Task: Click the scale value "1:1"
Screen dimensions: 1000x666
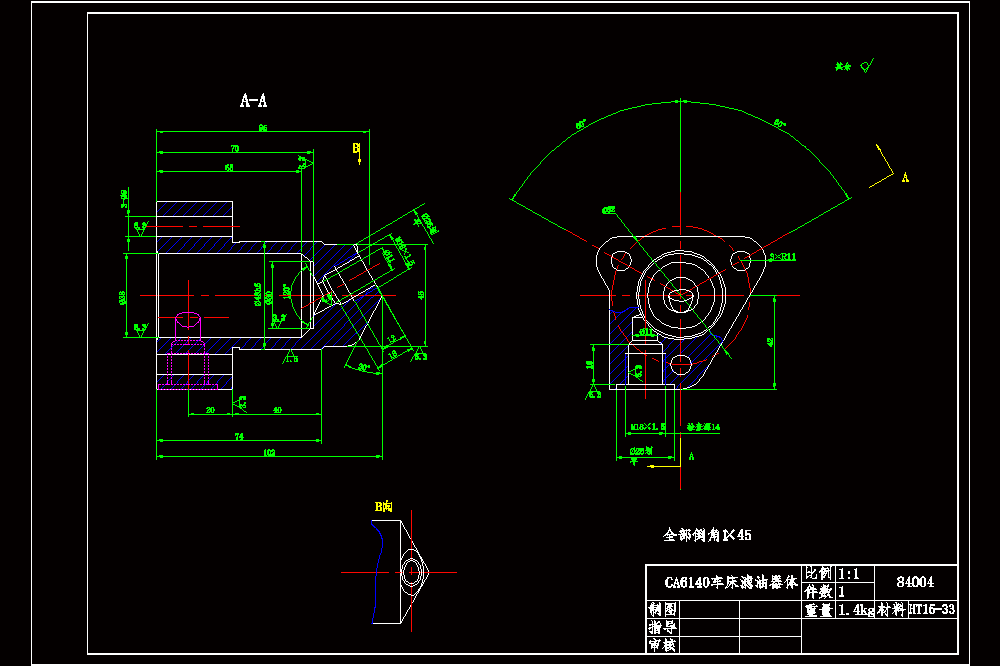Action: (849, 574)
